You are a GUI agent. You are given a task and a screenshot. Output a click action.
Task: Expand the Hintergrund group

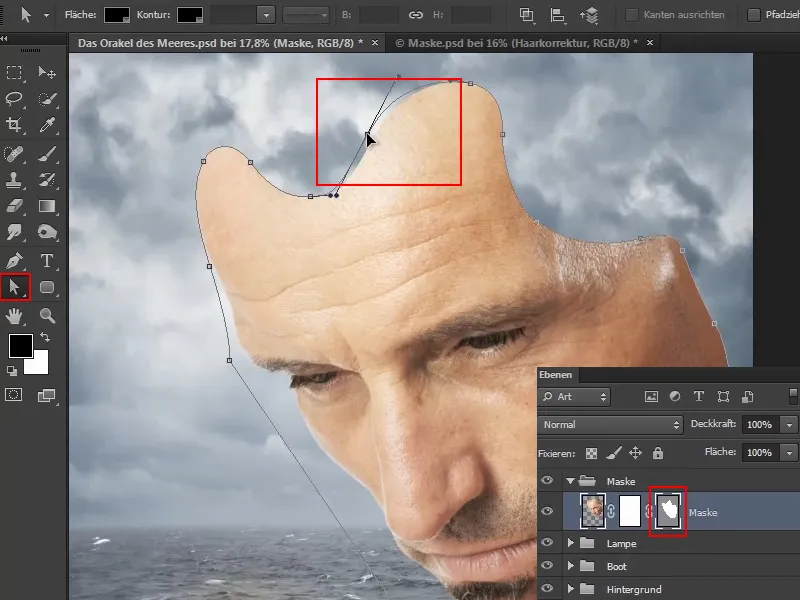571,589
